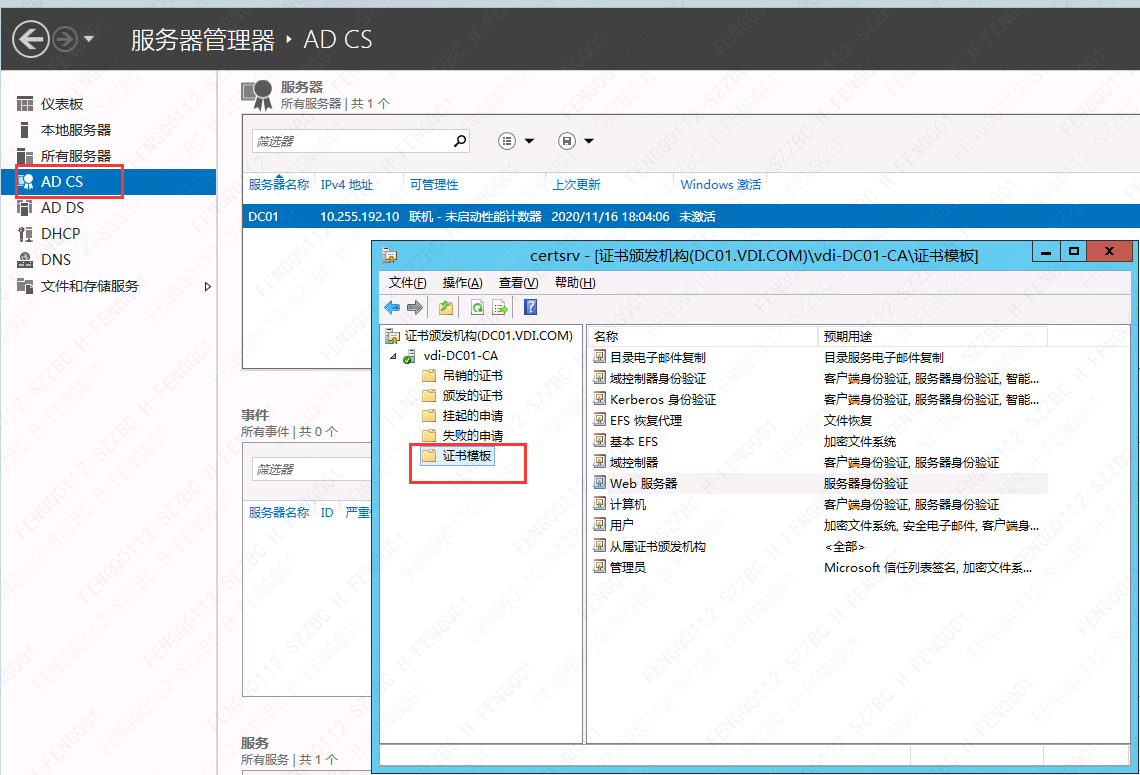The image size is (1140, 775).
Task: Click the up-one-level folder toolbar icon
Action: (446, 308)
